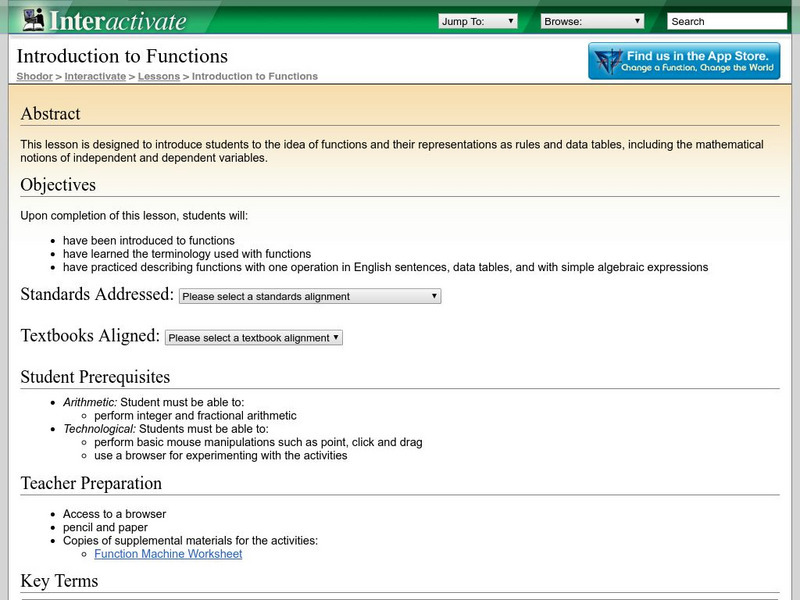This screenshot has height=600, width=800.
Task: Click 'pencil and paper' bullet
Action: point(105,528)
